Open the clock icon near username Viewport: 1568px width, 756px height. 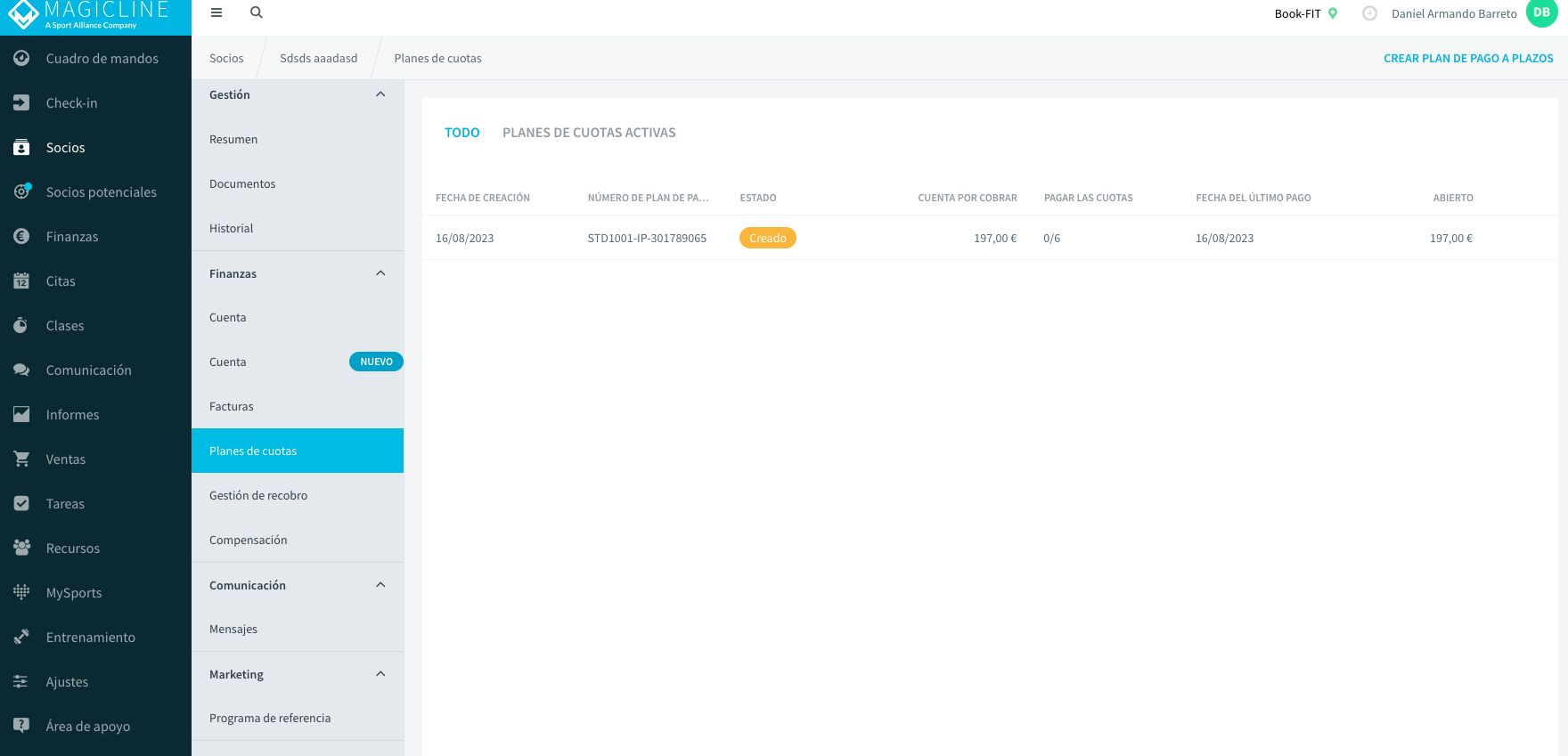point(1370,13)
